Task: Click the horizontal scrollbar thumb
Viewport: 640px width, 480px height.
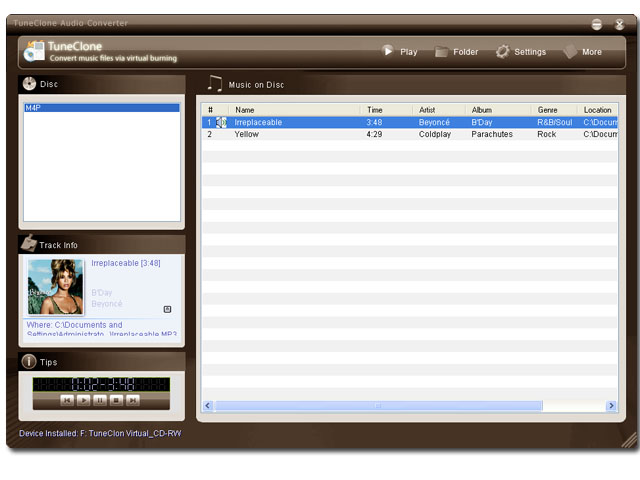Action: tap(378, 405)
